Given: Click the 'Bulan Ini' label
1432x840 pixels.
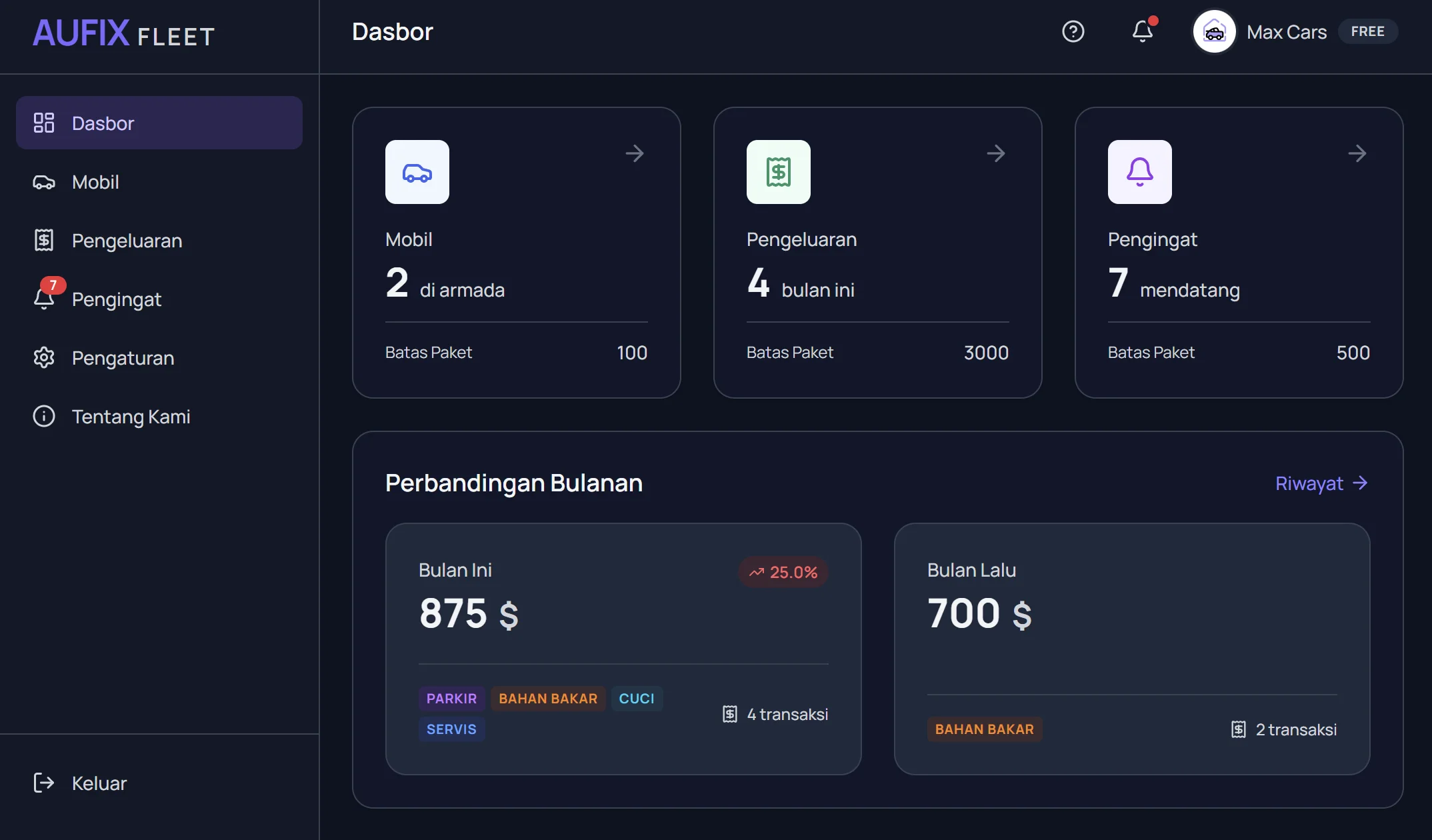Looking at the screenshot, I should (455, 570).
